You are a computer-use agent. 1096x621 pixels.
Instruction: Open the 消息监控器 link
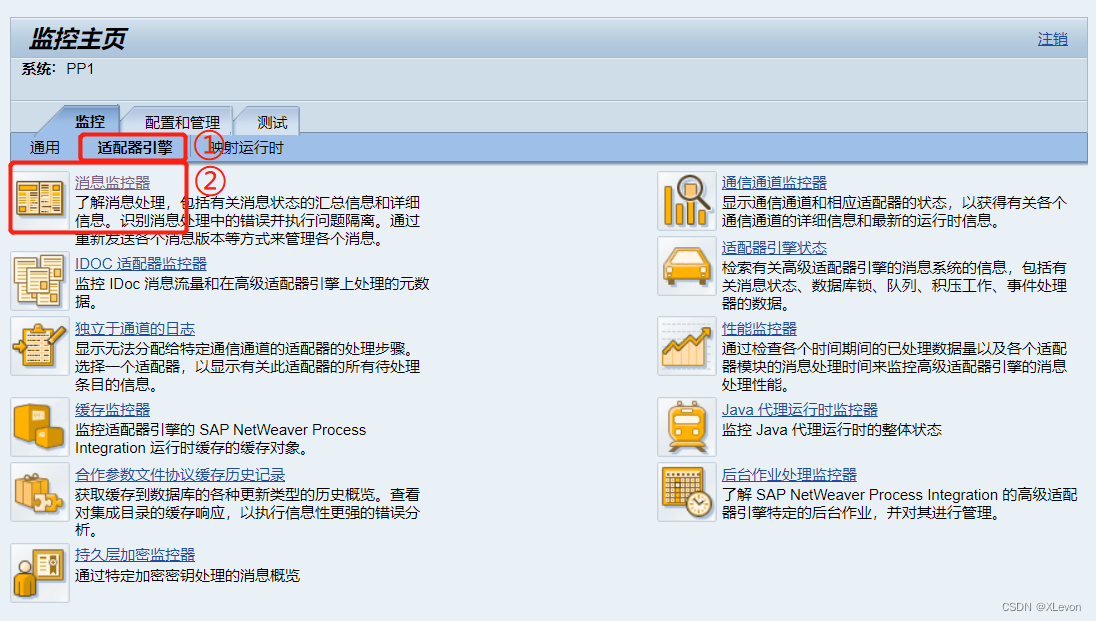coord(112,182)
